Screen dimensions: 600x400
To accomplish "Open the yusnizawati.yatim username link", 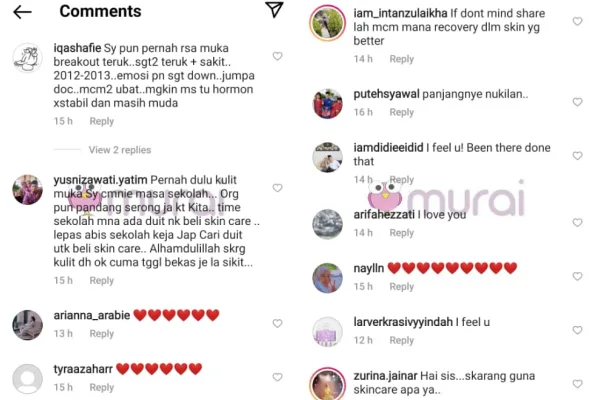I will (x=100, y=180).
